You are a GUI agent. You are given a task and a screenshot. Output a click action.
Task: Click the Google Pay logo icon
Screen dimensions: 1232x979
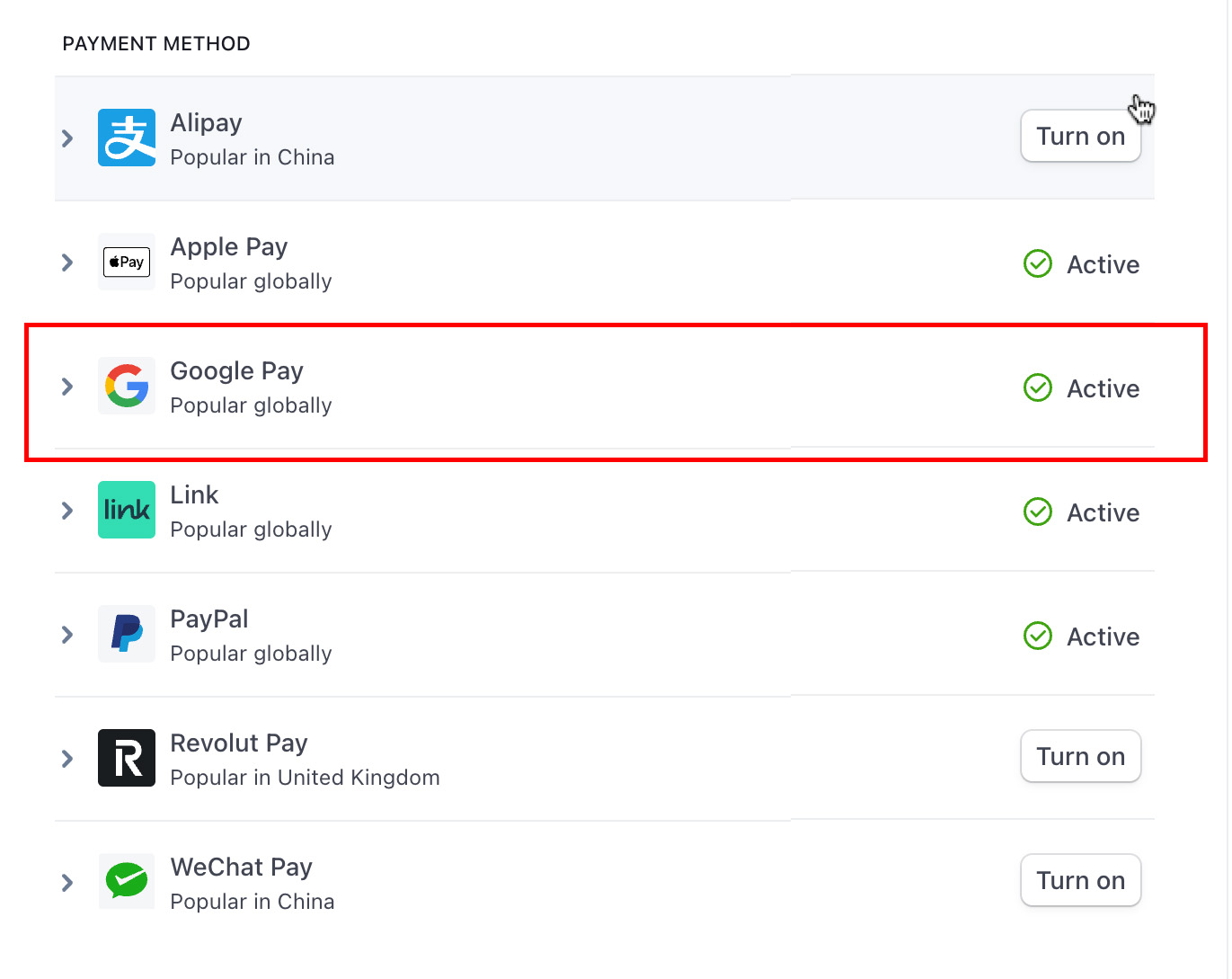click(x=127, y=386)
